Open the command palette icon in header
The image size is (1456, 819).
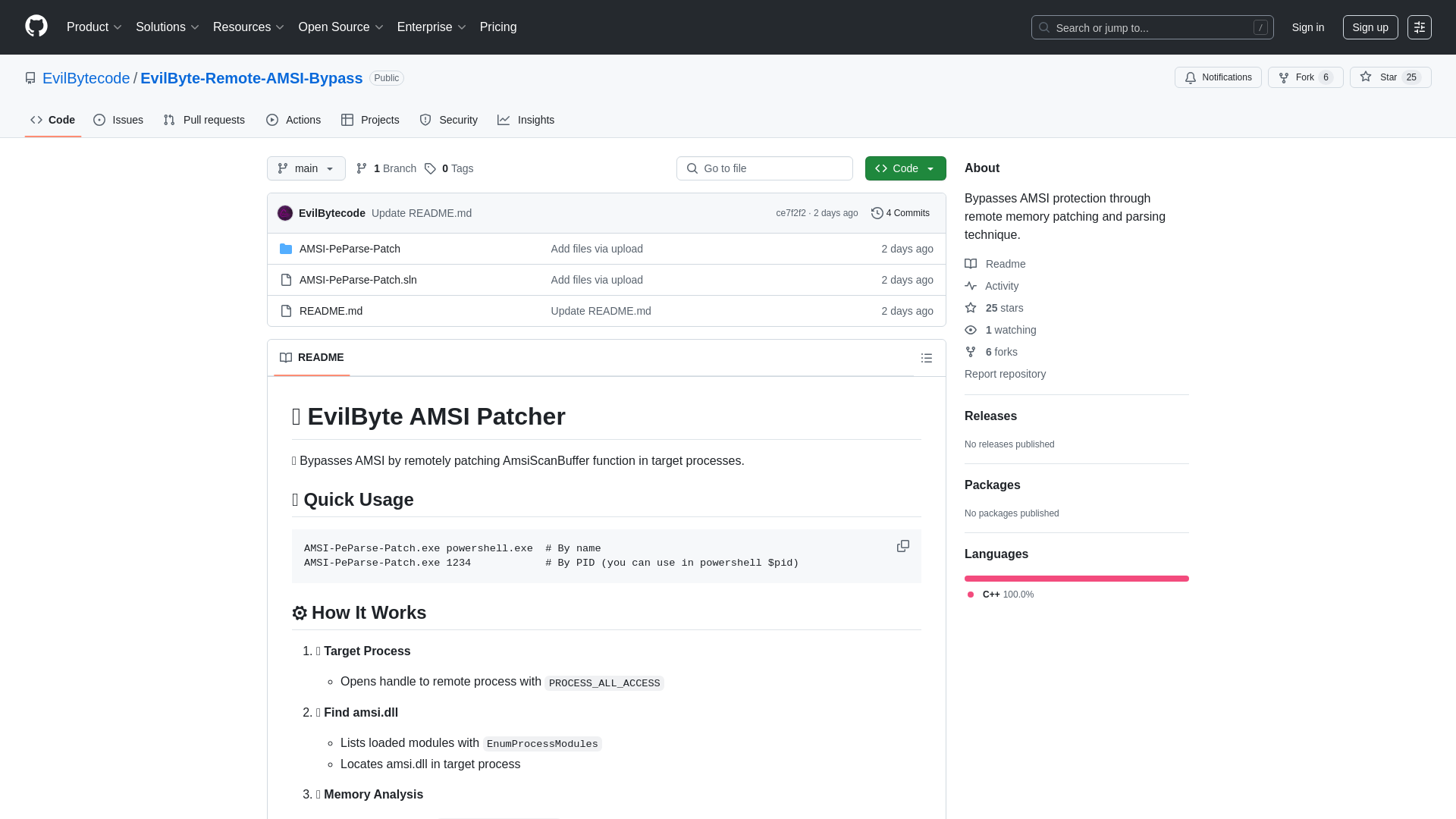1419,27
